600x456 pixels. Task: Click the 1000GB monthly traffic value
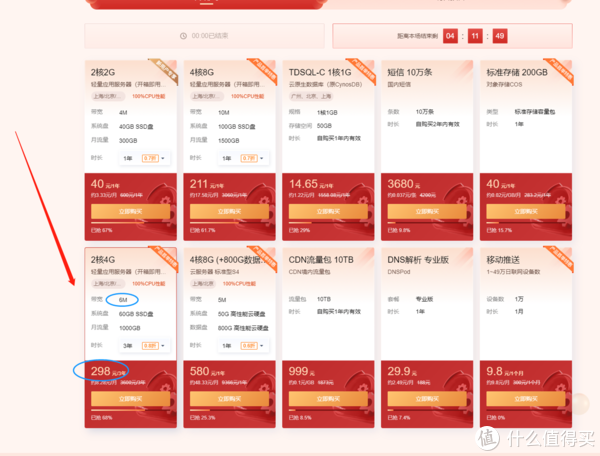point(129,328)
